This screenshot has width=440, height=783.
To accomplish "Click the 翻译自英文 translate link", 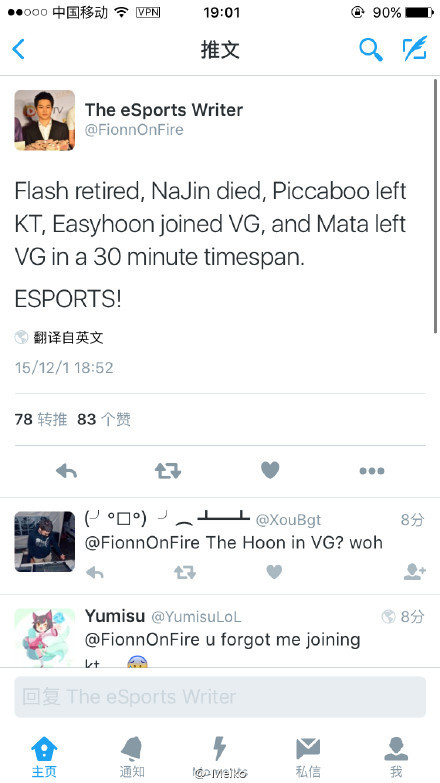I will point(68,338).
